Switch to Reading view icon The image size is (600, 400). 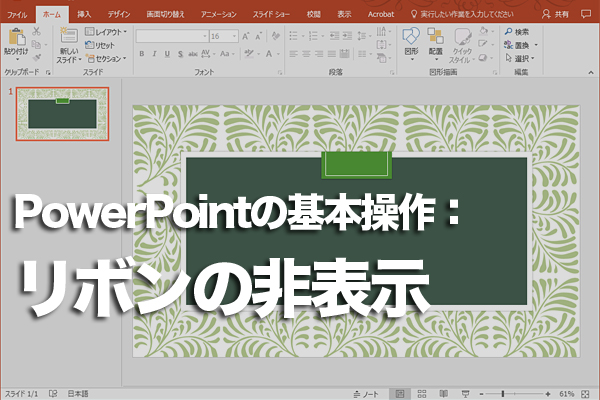(x=443, y=394)
